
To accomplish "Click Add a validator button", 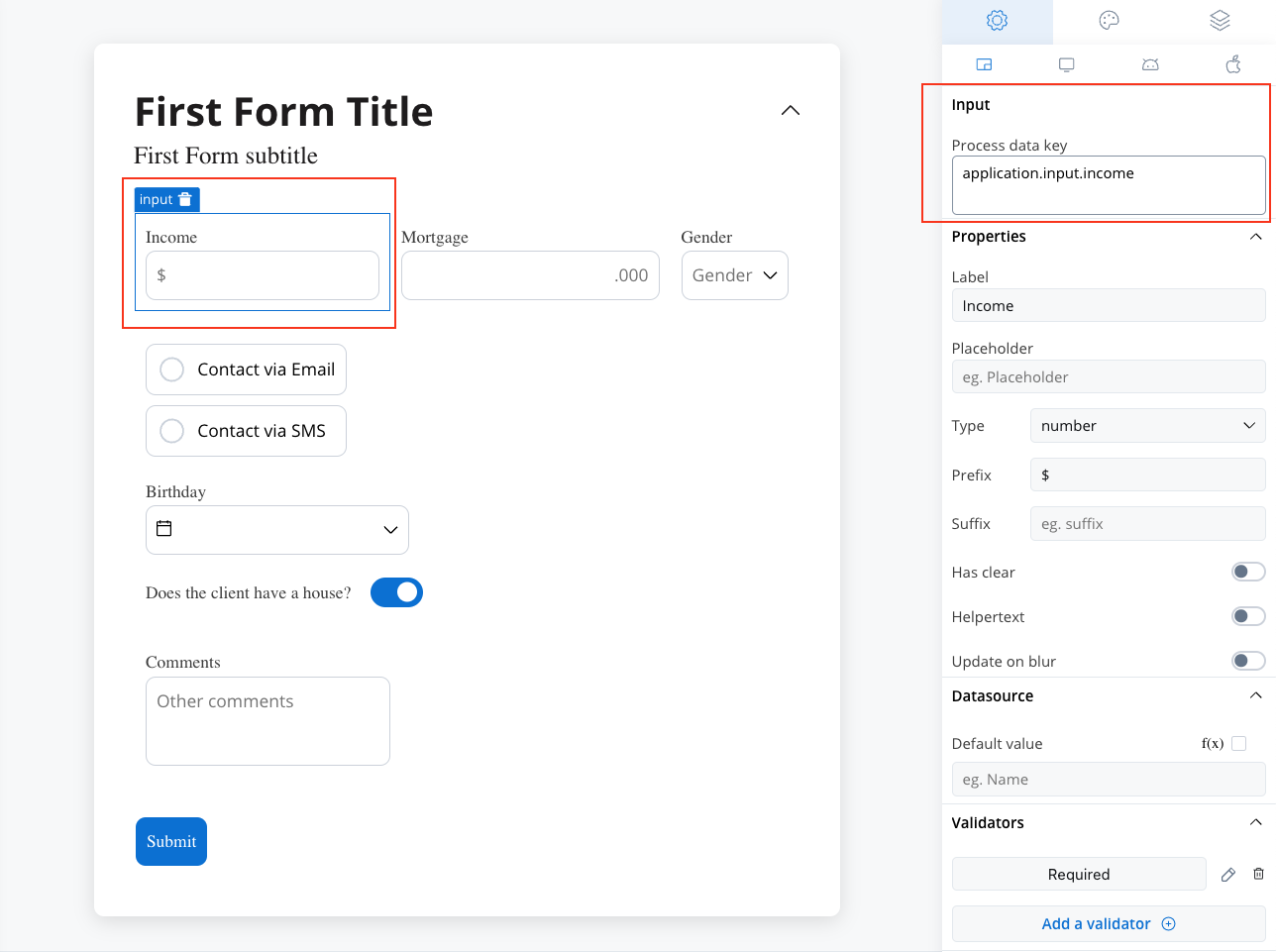I will (1109, 923).
